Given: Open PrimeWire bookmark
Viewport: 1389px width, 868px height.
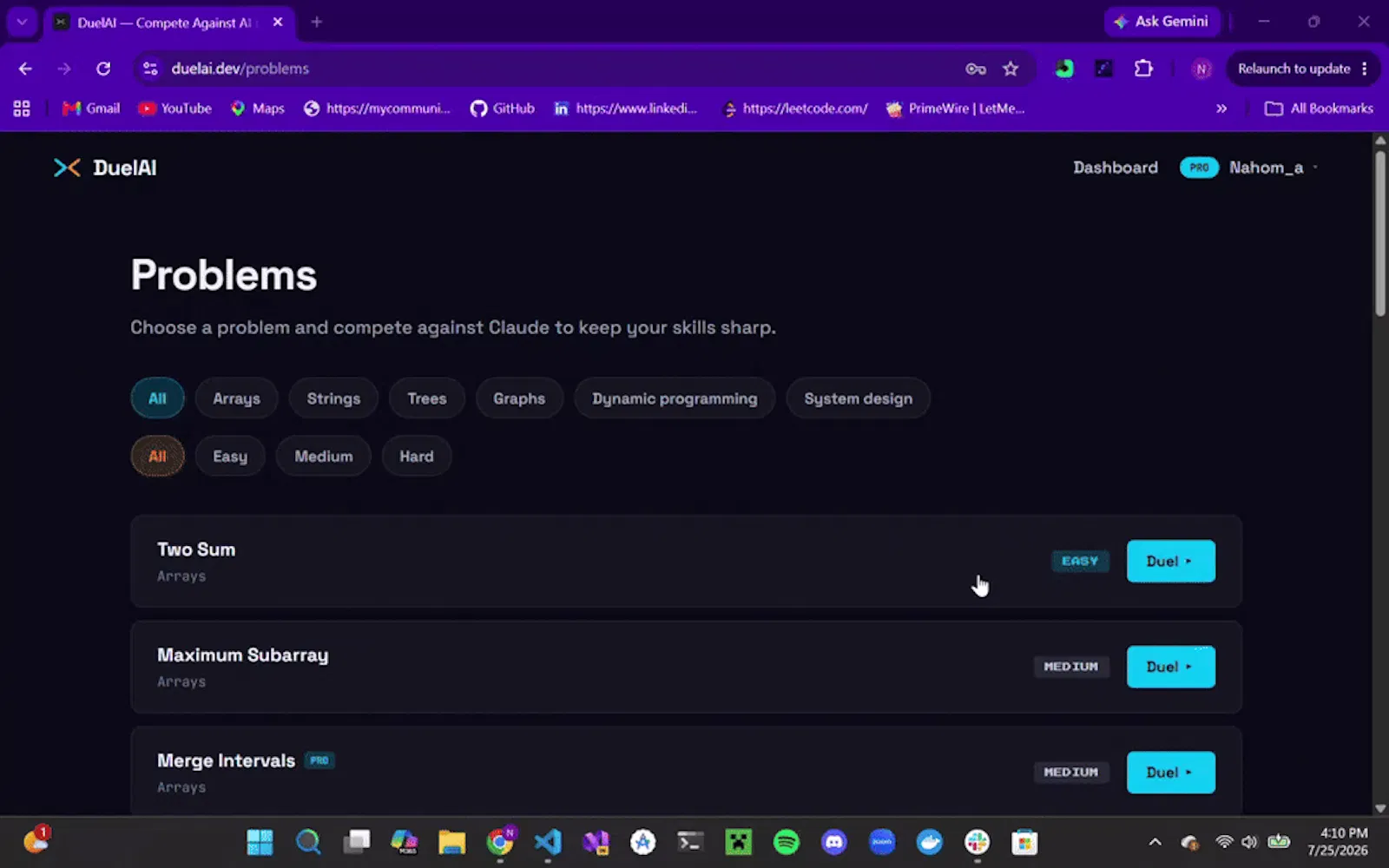Looking at the screenshot, I should tap(955, 108).
